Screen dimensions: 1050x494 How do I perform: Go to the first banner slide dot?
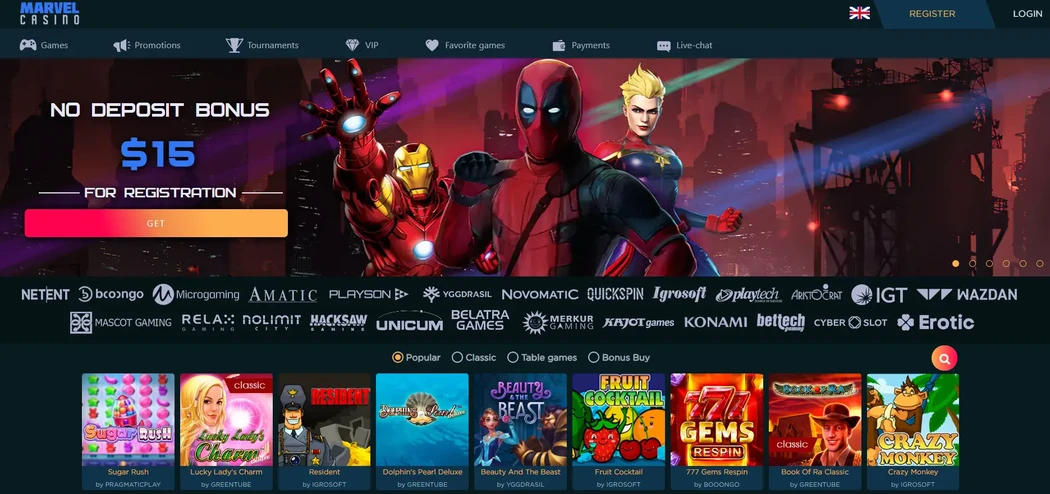click(x=956, y=264)
